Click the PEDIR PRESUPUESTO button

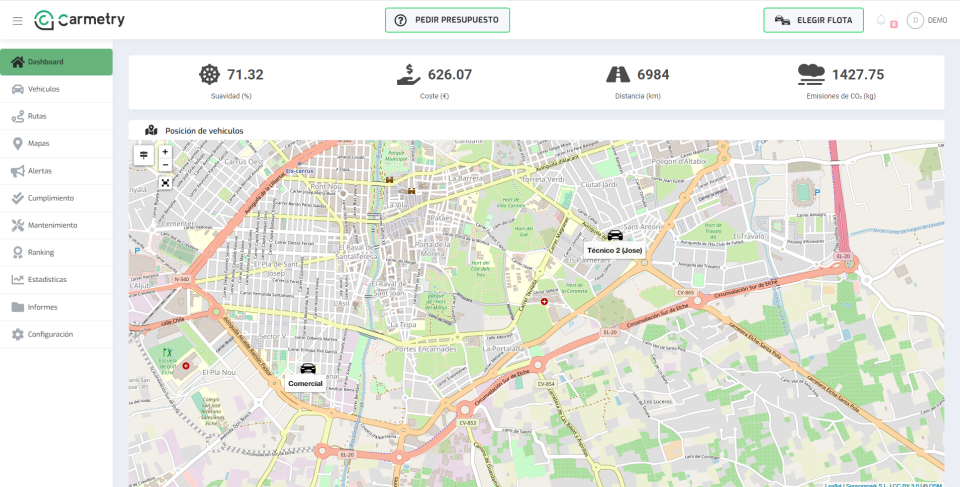[x=448, y=20]
